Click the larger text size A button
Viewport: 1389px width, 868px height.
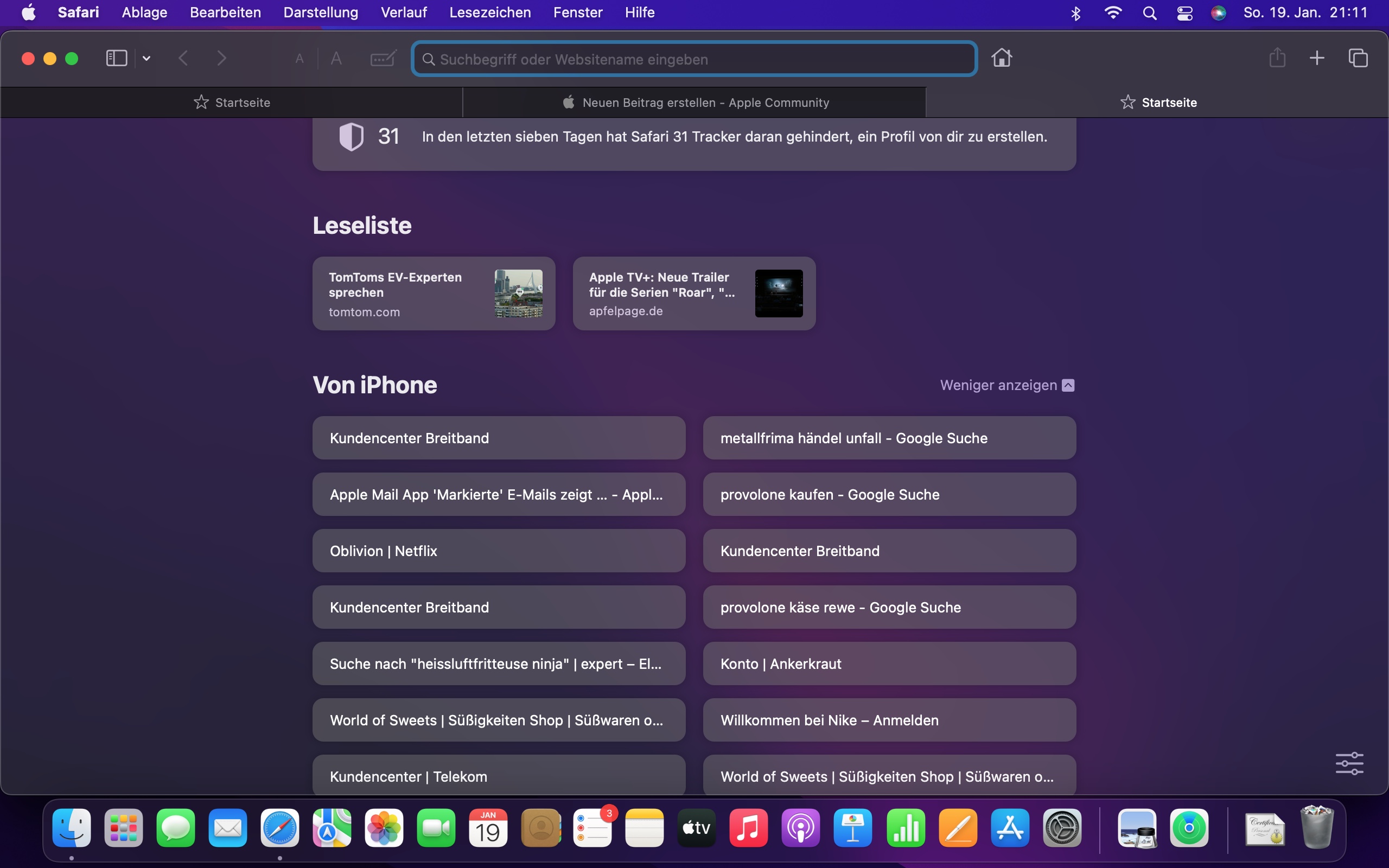[336, 59]
